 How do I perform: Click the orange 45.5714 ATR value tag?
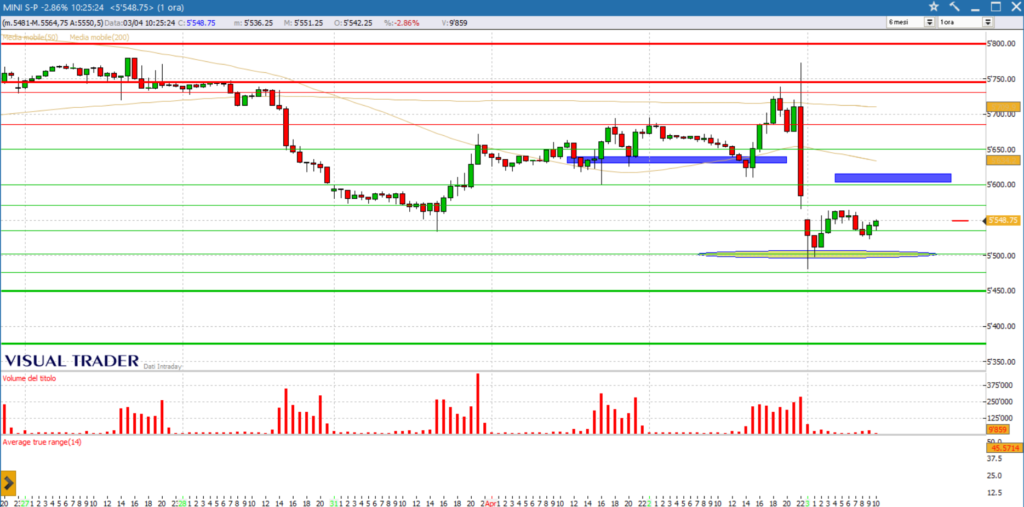coord(1004,448)
